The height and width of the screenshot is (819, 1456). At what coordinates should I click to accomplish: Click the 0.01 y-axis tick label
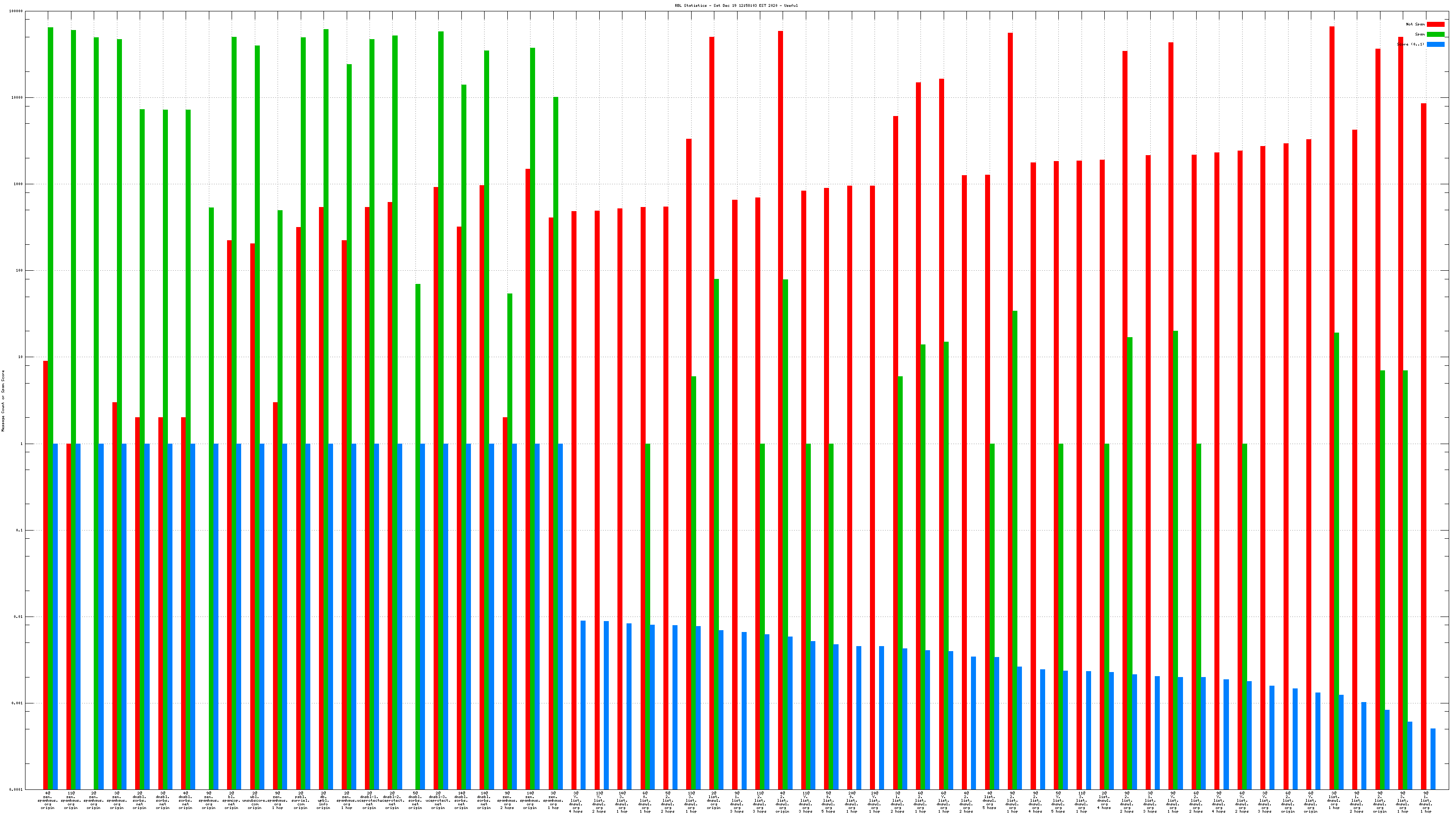click(x=19, y=617)
